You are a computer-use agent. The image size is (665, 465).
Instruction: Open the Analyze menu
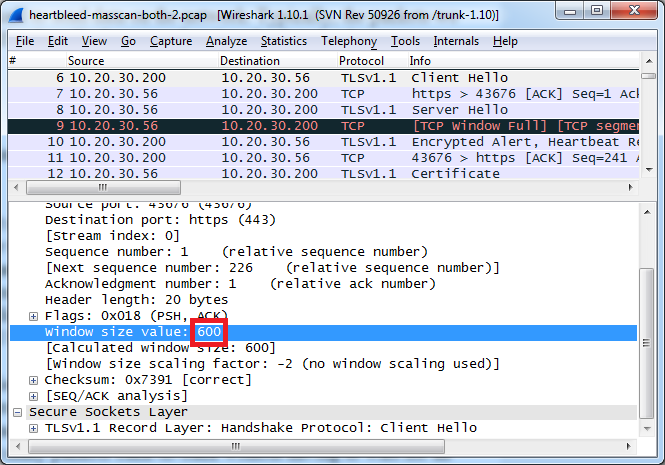226,41
